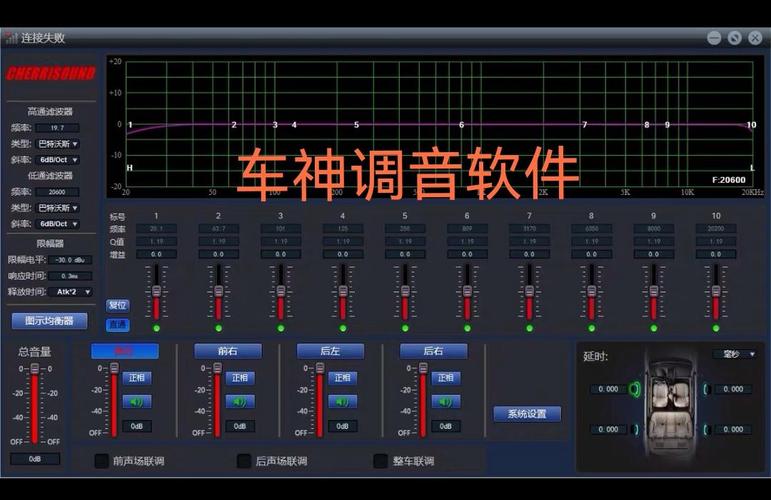The image size is (771, 500).
Task: Click the 限幅电平 -30.0 dBu field
Action: (70, 260)
